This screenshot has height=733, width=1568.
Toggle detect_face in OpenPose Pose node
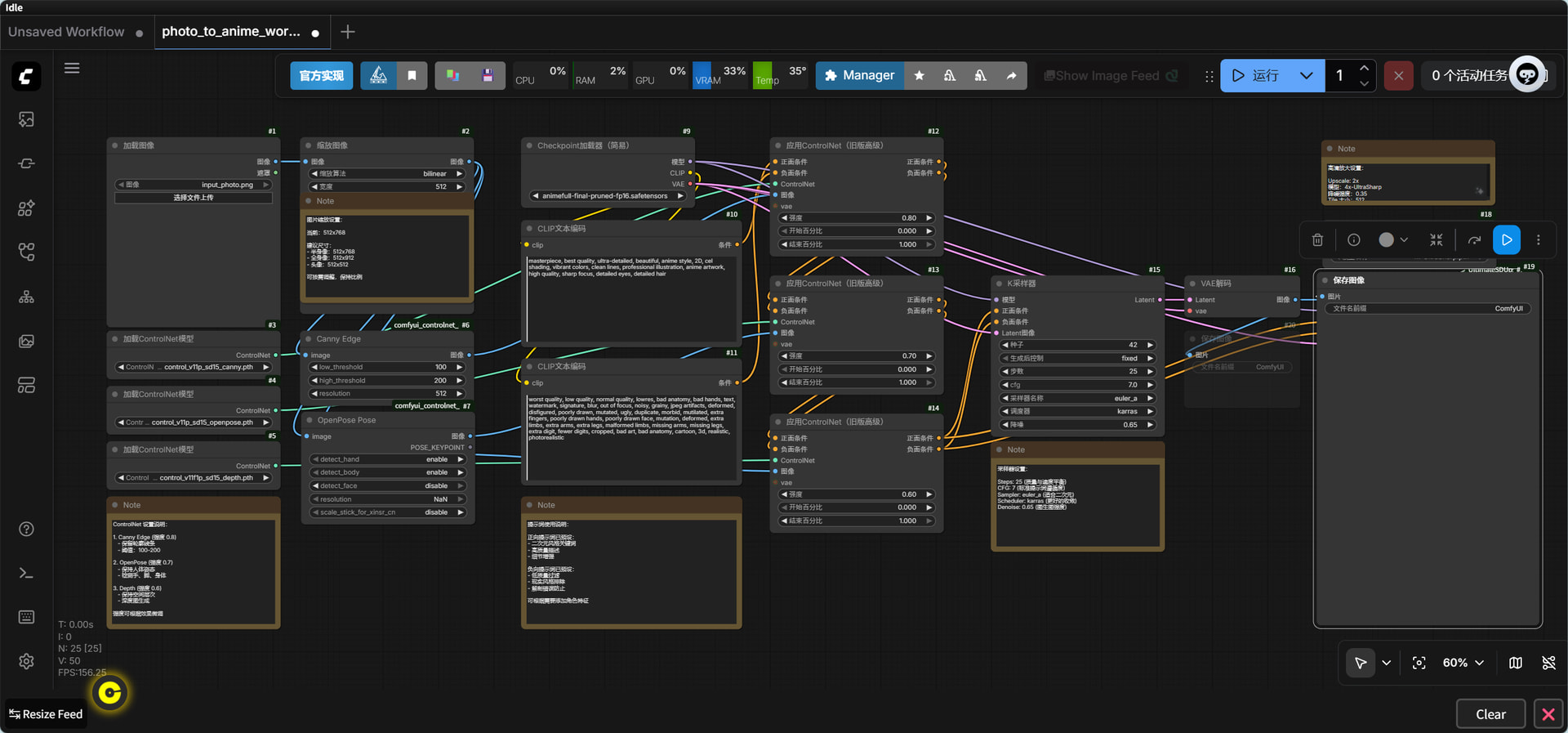(387, 485)
